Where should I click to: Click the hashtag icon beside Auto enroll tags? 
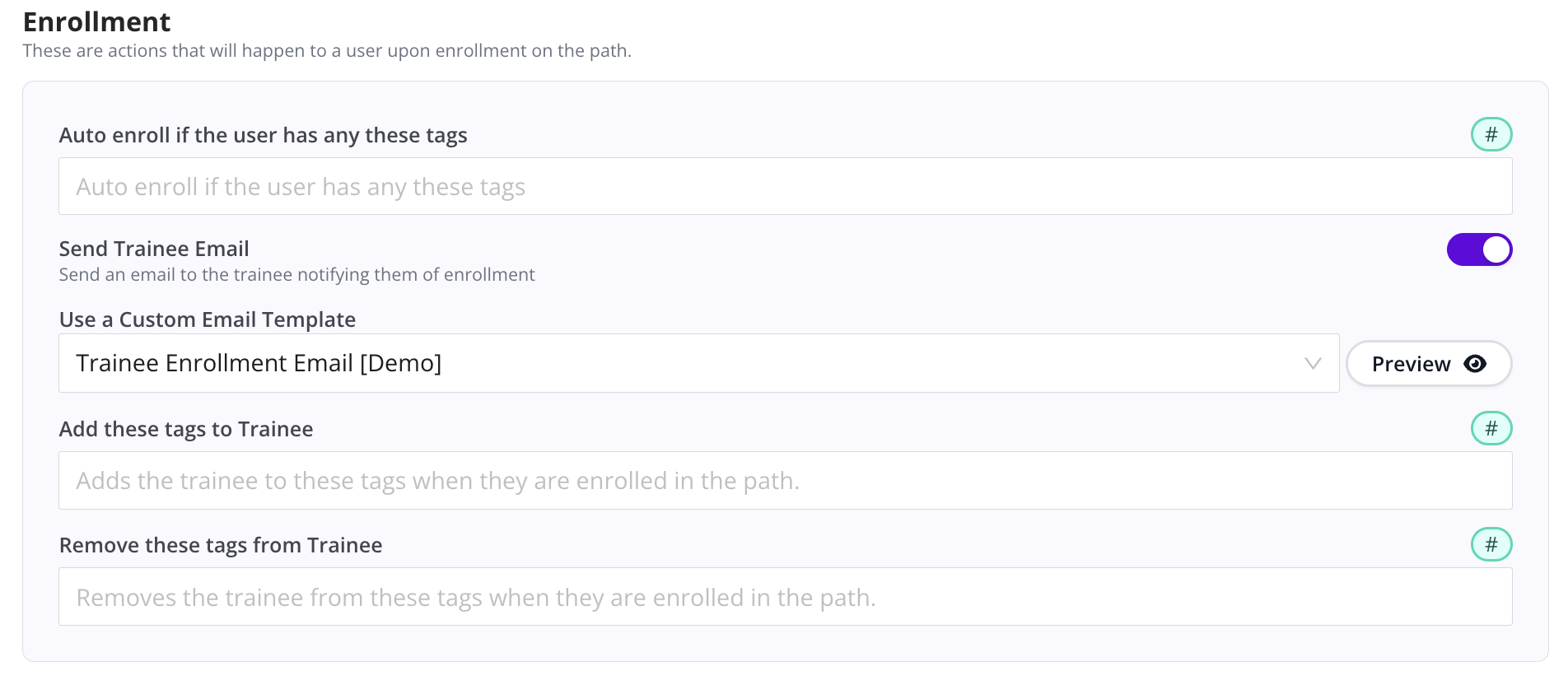1491,135
